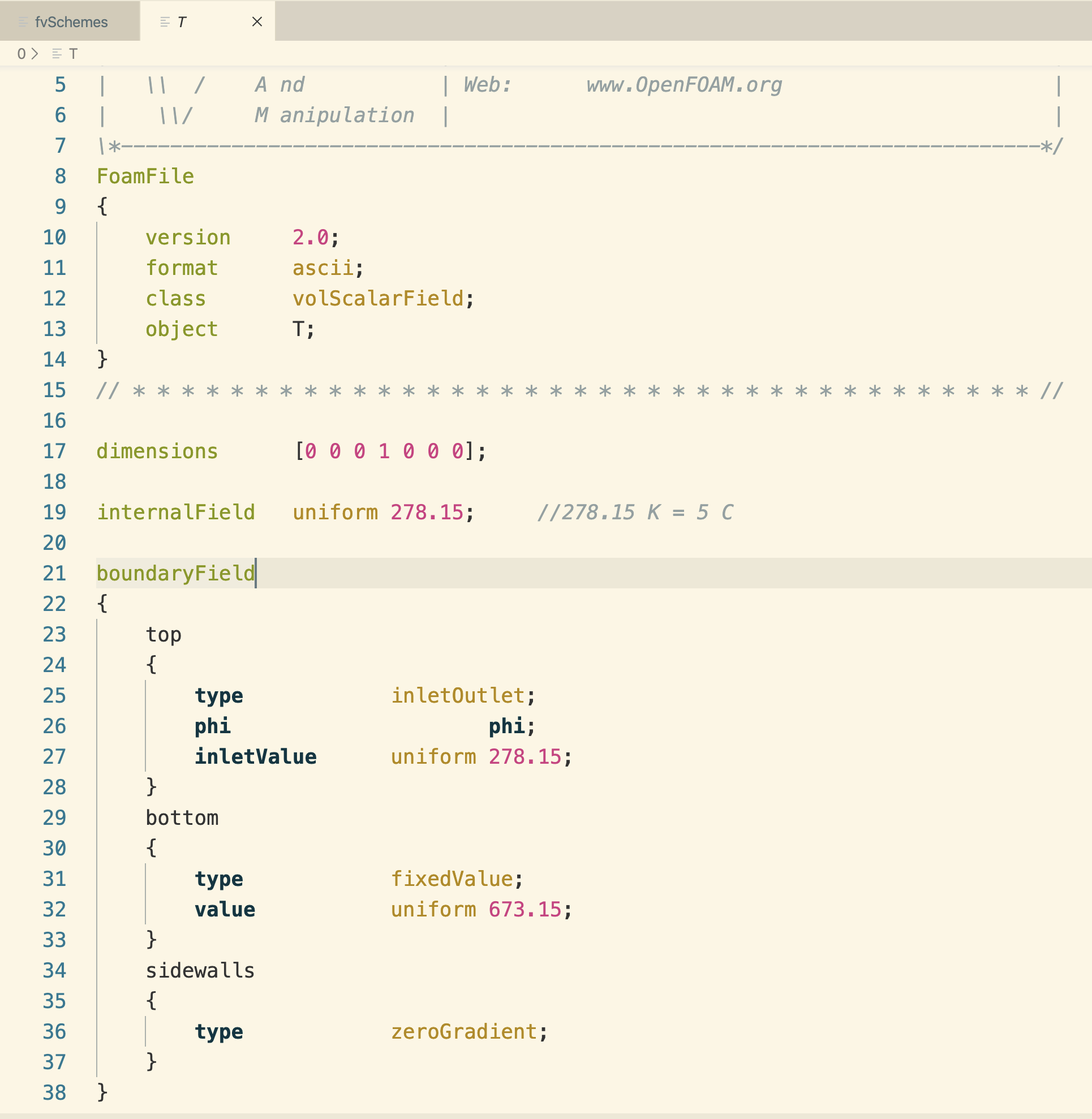This screenshot has width=1092, height=1119.
Task: Switch to the fvSchemes tab
Action: [71, 22]
